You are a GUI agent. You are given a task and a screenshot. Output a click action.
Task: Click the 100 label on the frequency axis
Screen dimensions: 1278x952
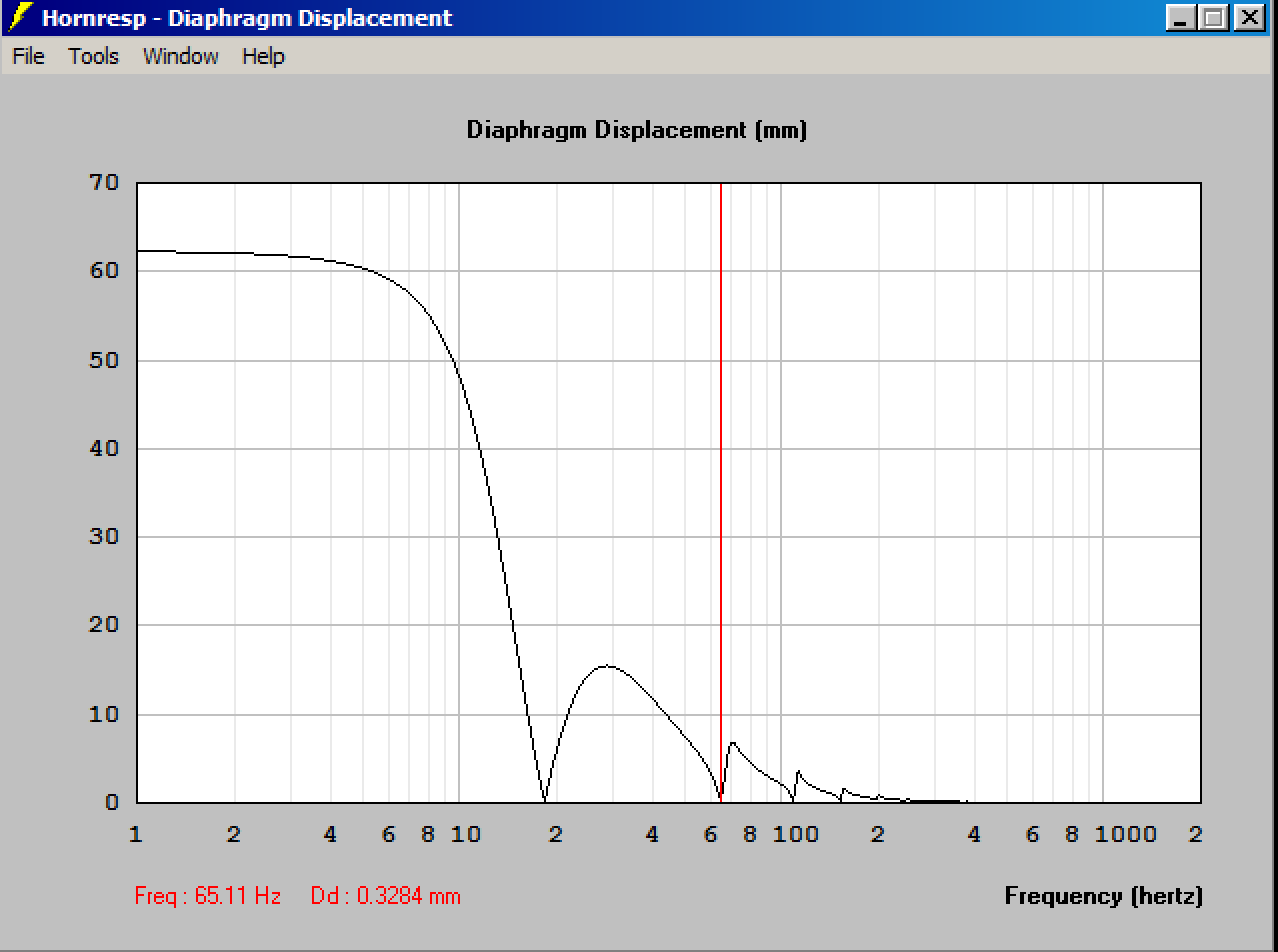796,834
